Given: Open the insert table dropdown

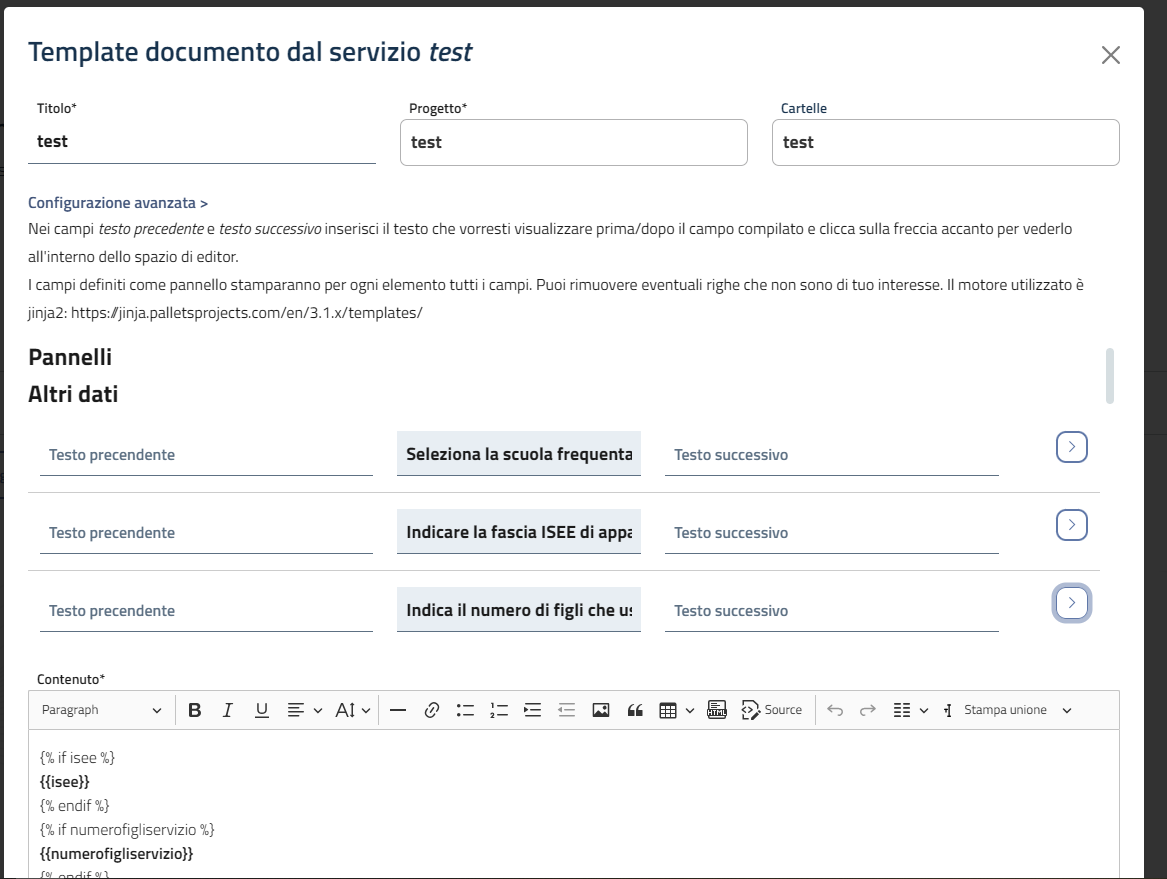Looking at the screenshot, I should tap(677, 710).
